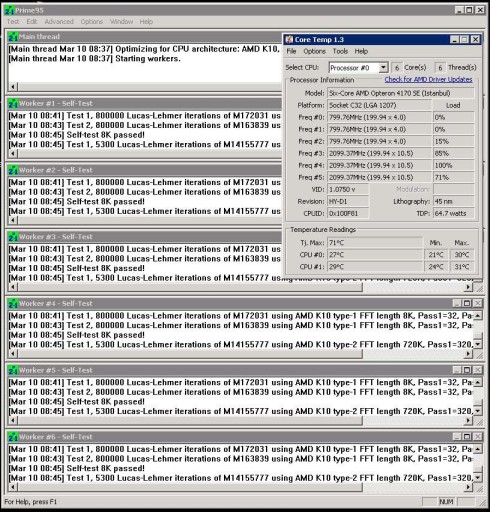
Task: Click the Worker #5 Self-Test window icon
Action: (x=13, y=370)
